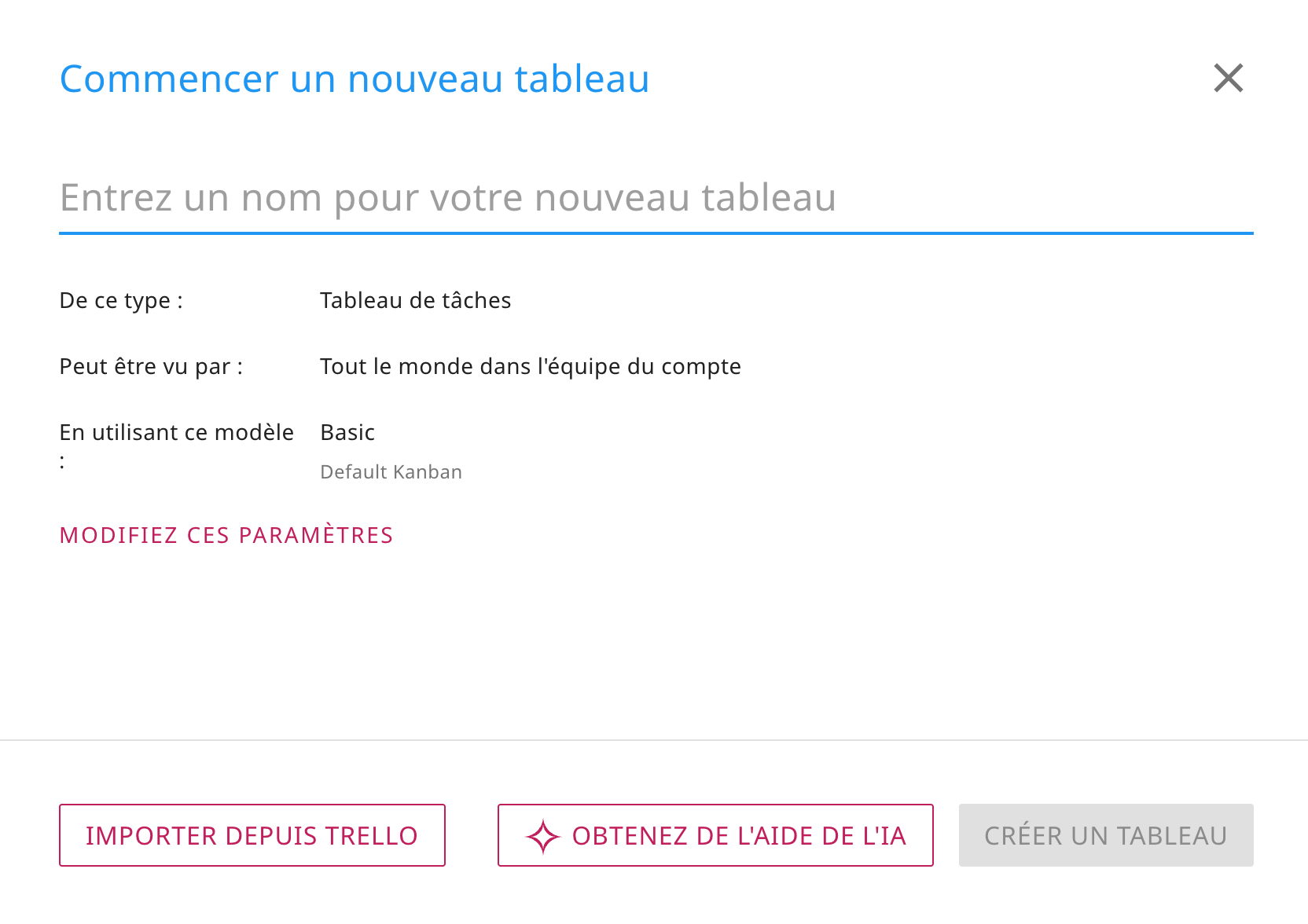
Task: Click the De ce type label
Action: (121, 300)
